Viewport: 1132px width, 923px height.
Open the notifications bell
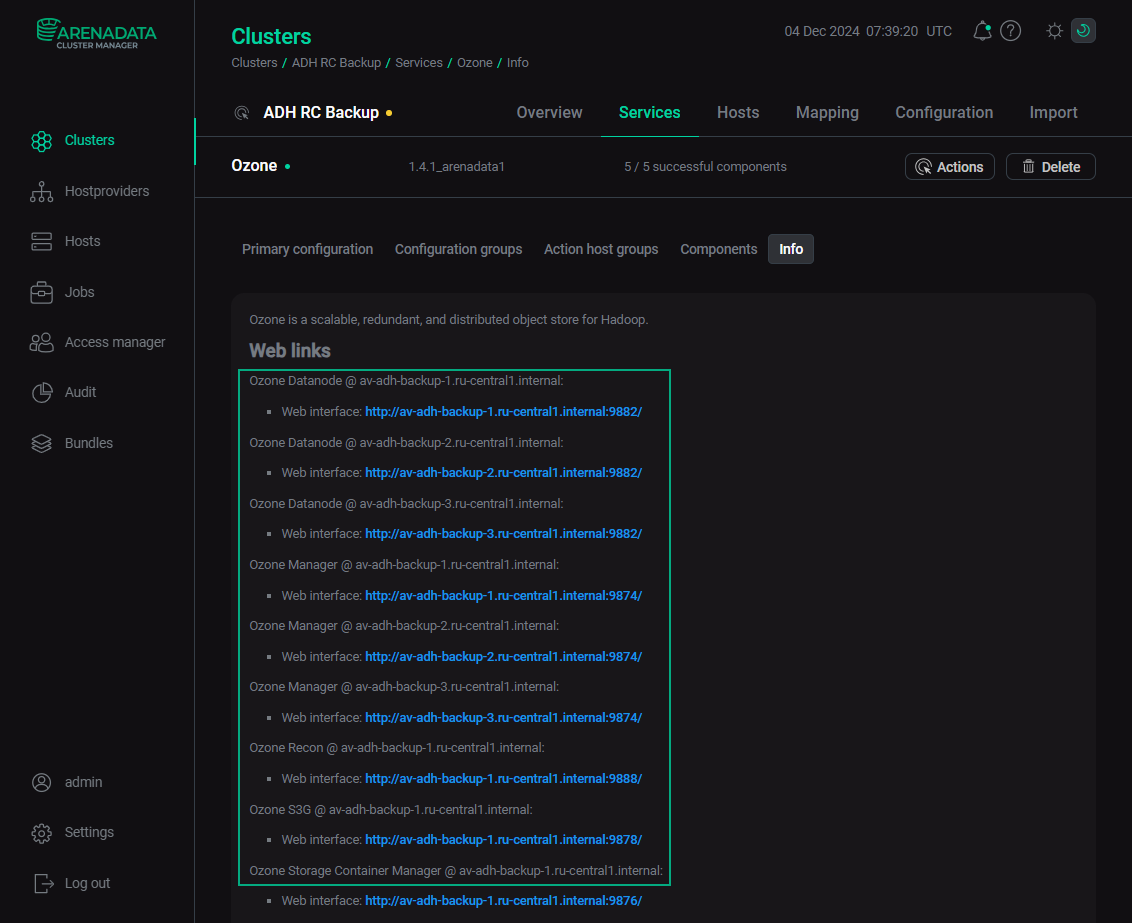pos(982,31)
